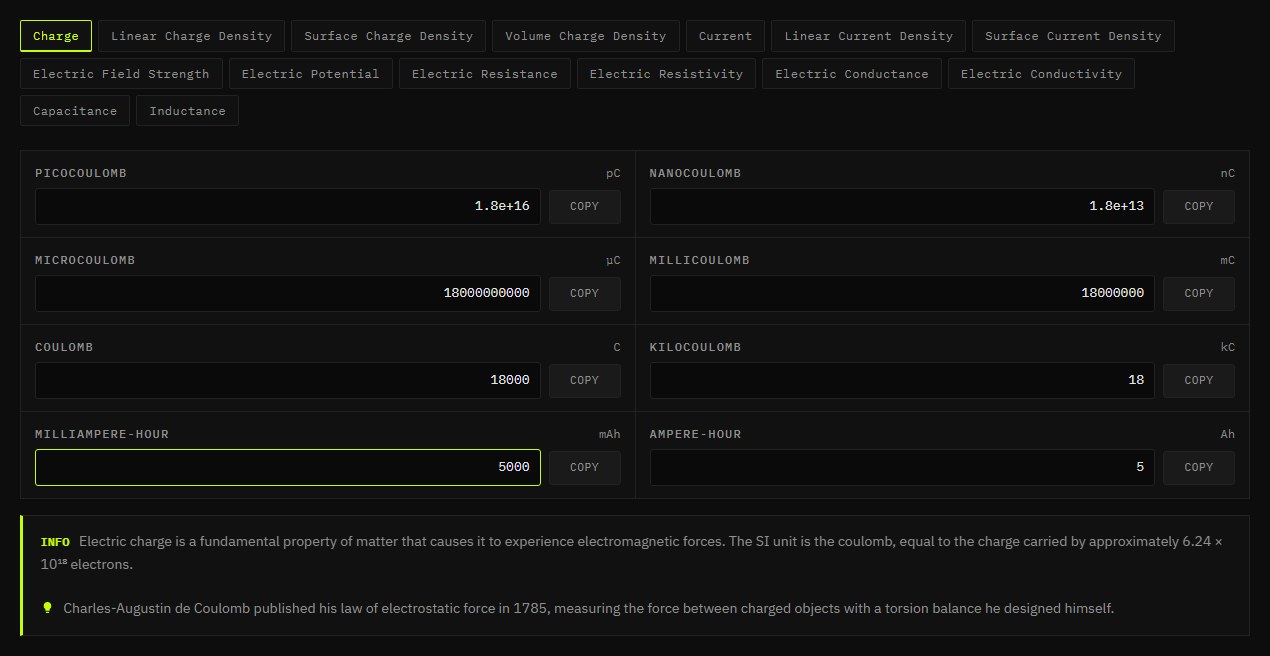Select the Current tab

click(725, 36)
